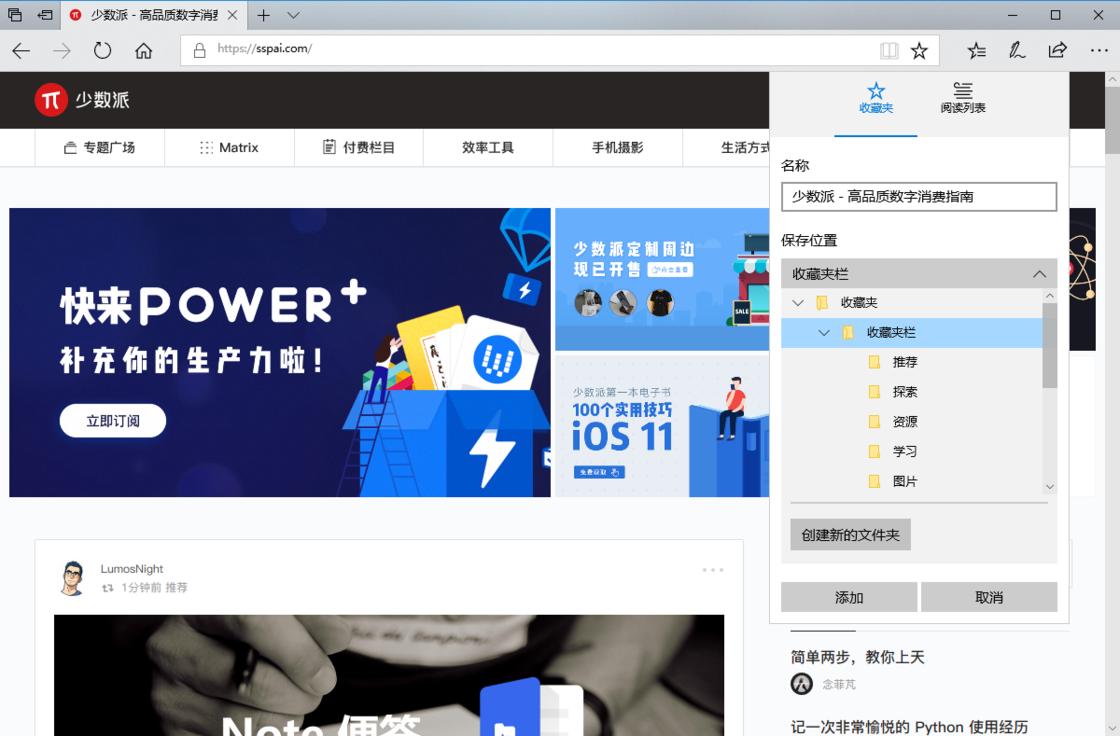Click the browser back arrow

point(21,51)
